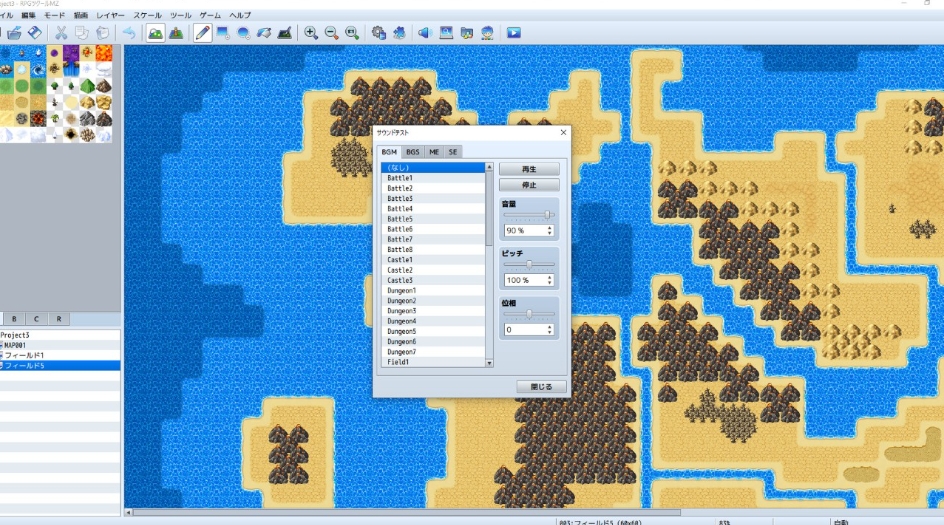Undo the last action with the arrow icon
Image resolution: width=944 pixels, height=525 pixels.
(x=129, y=33)
